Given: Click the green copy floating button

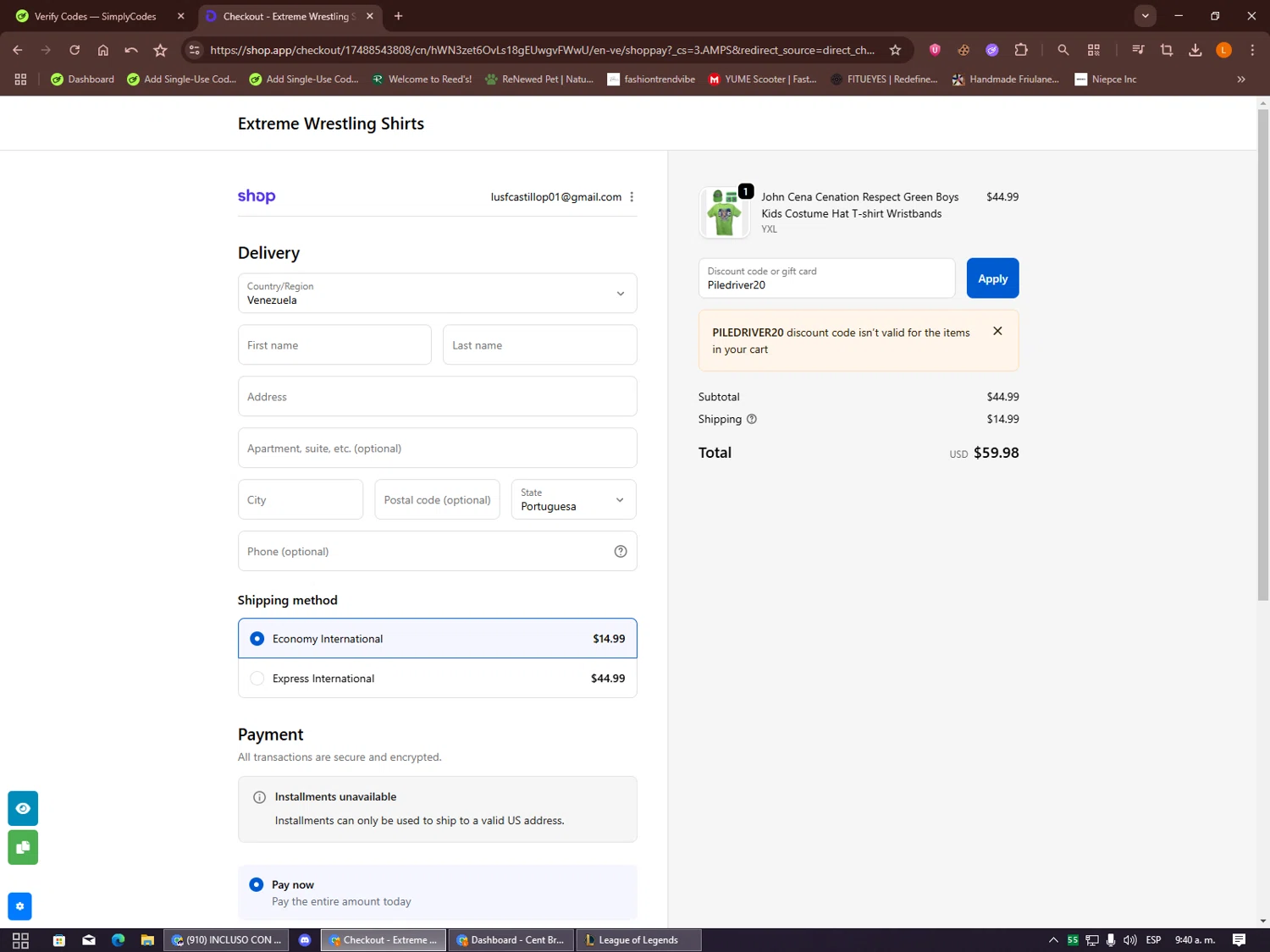Looking at the screenshot, I should [23, 847].
